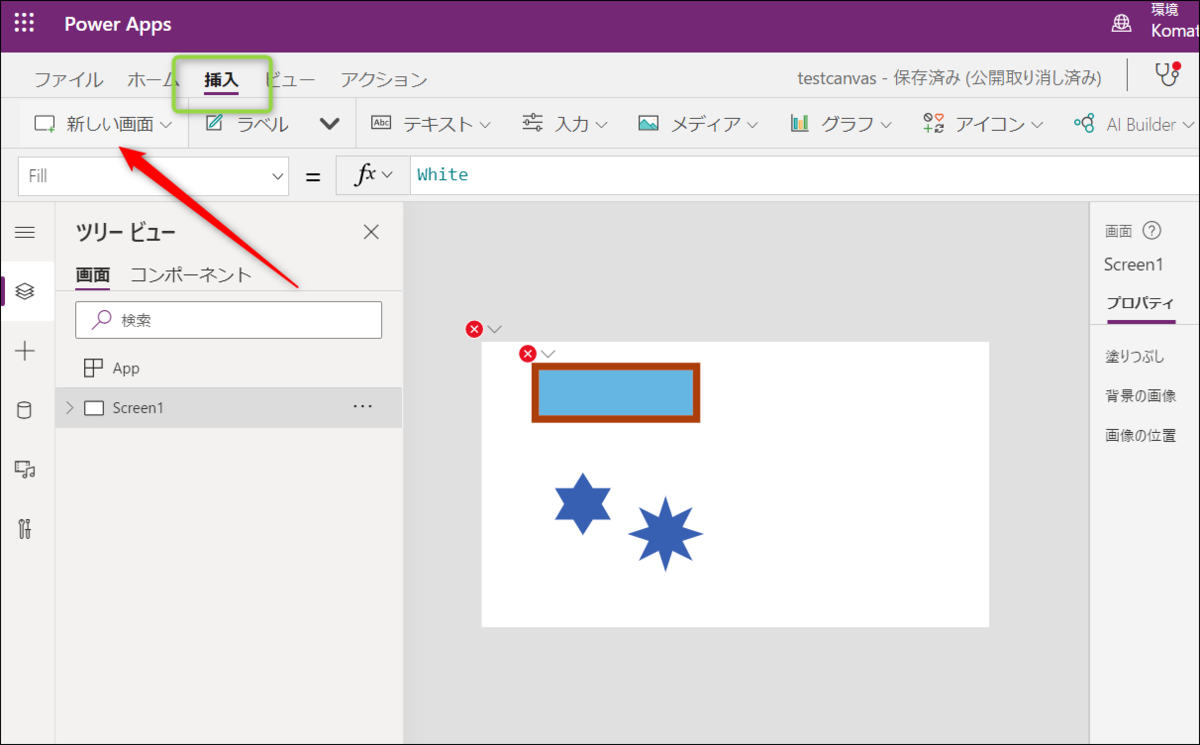Viewport: 1200px width, 745px height.
Task: Switch to the コンポーネント tab
Action: tap(190, 275)
